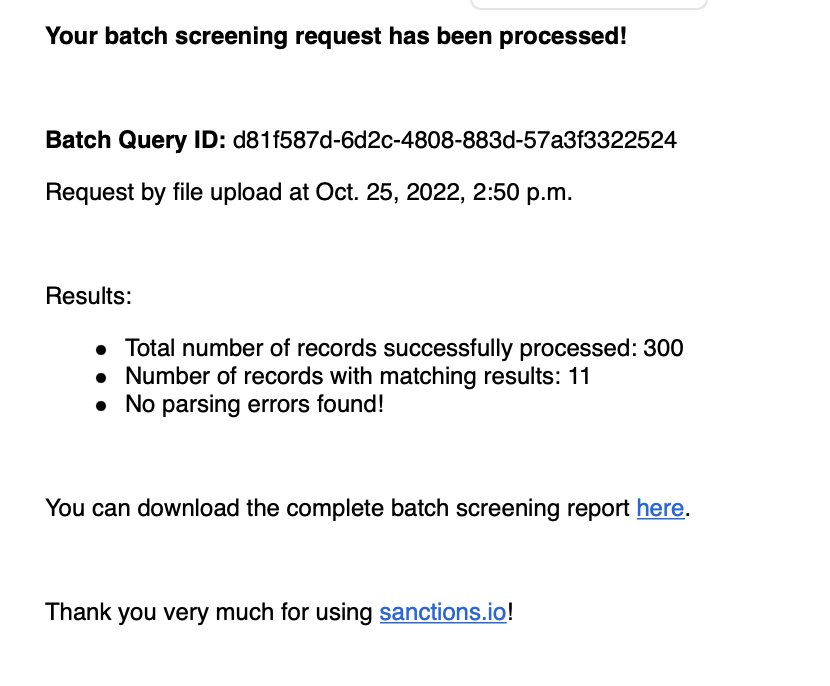Click the 'Batch Query ID:' bold label
The height and width of the screenshot is (686, 830).
136,140
